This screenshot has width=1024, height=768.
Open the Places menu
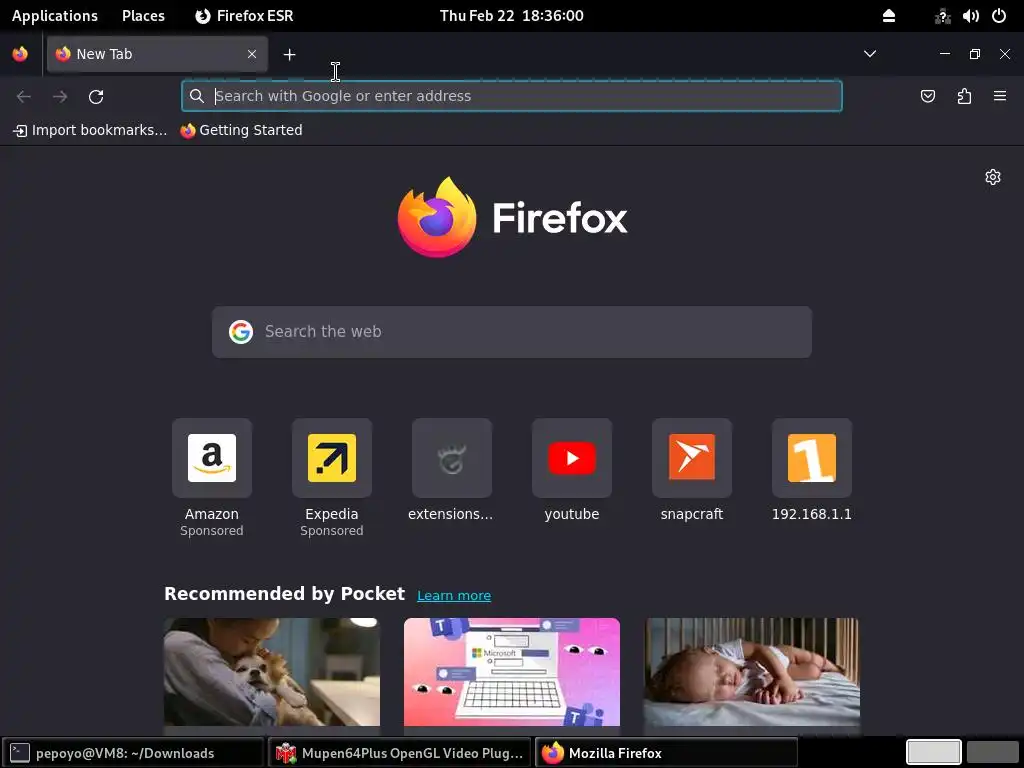coord(143,16)
